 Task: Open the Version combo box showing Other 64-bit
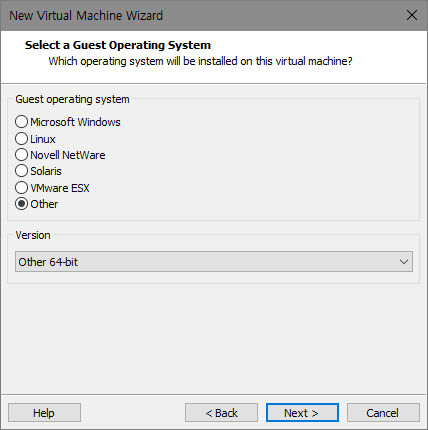point(214,262)
